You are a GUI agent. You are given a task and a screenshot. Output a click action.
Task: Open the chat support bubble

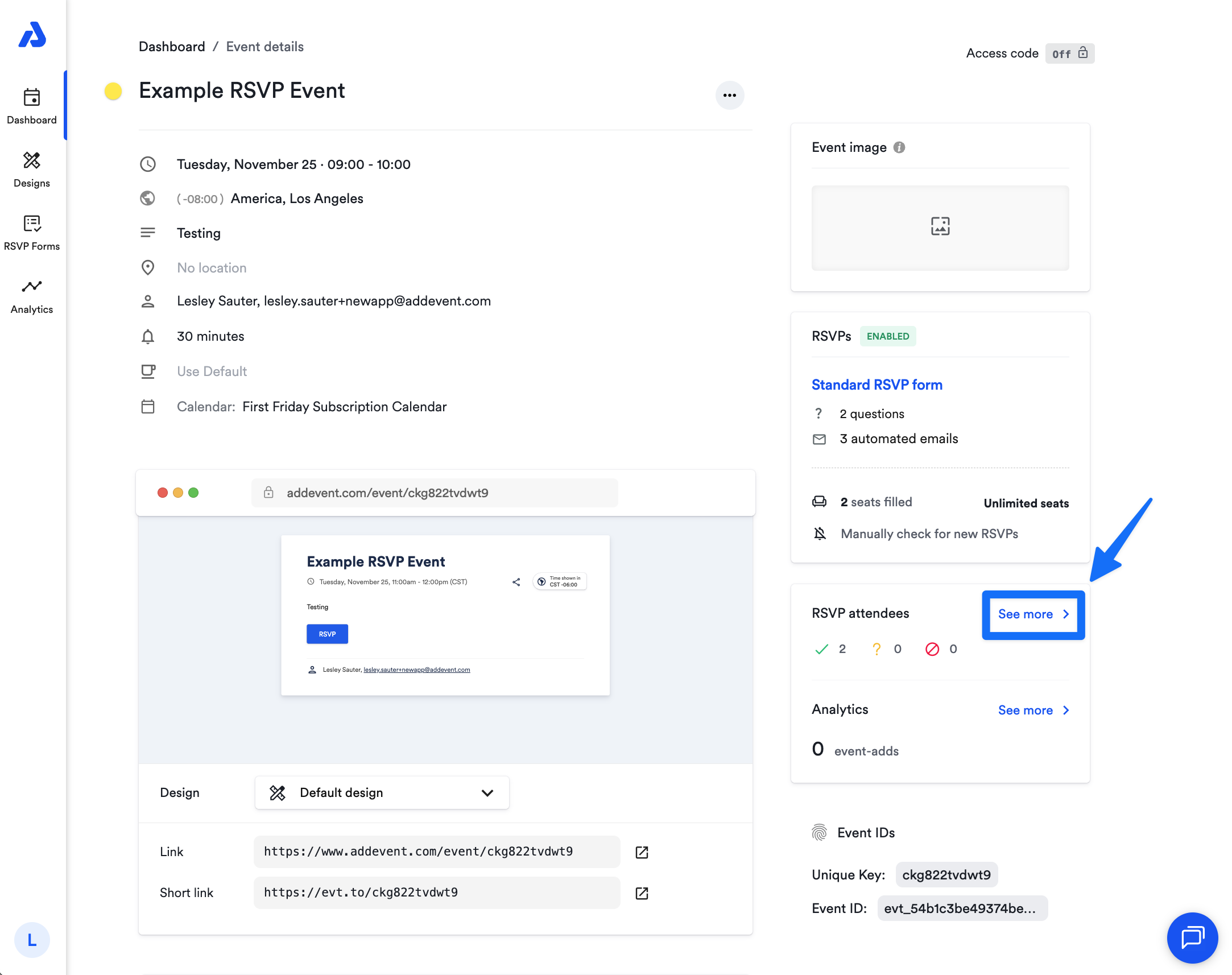[1192, 937]
